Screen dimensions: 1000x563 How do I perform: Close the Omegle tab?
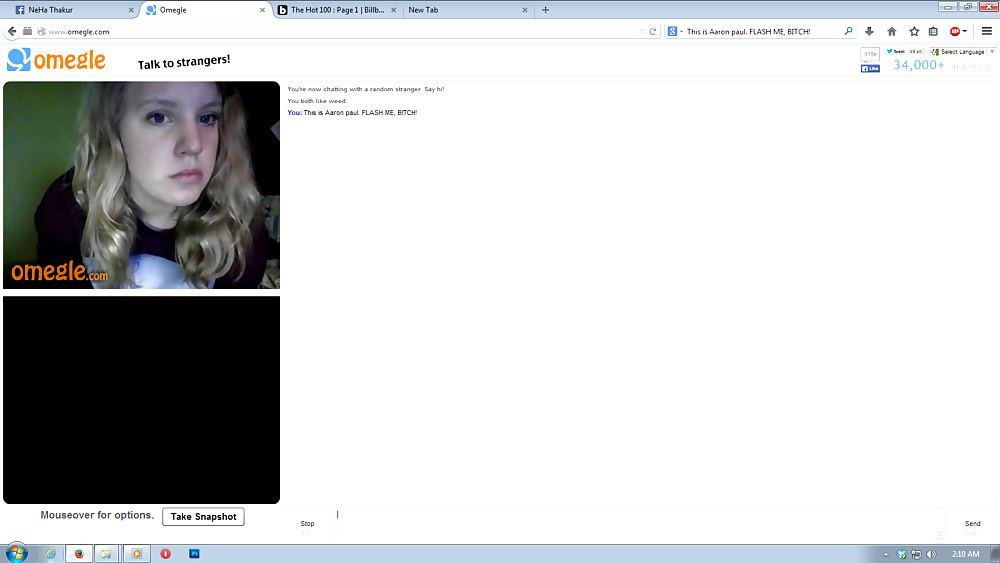click(262, 10)
